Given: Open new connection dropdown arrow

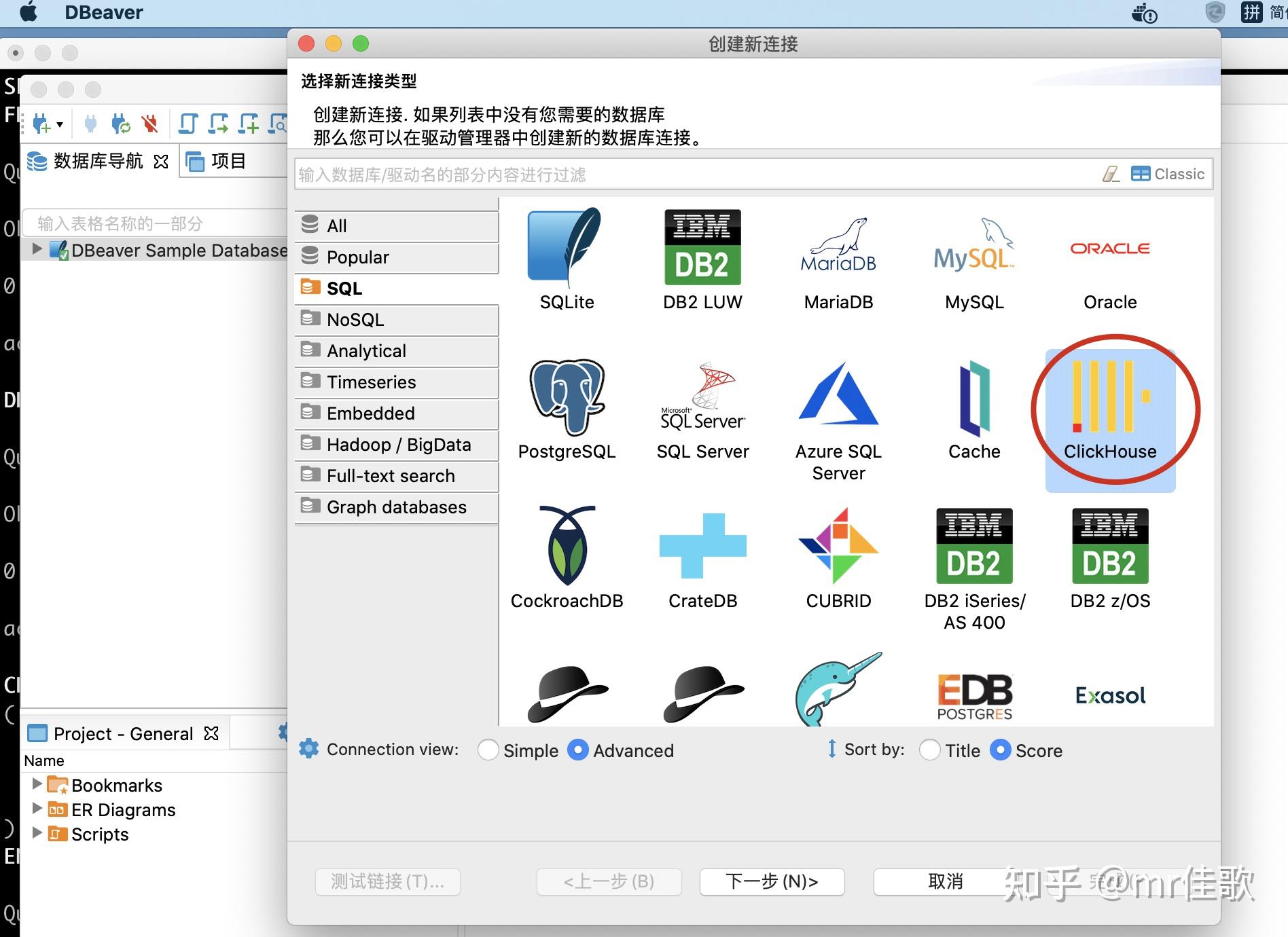Looking at the screenshot, I should point(60,125).
